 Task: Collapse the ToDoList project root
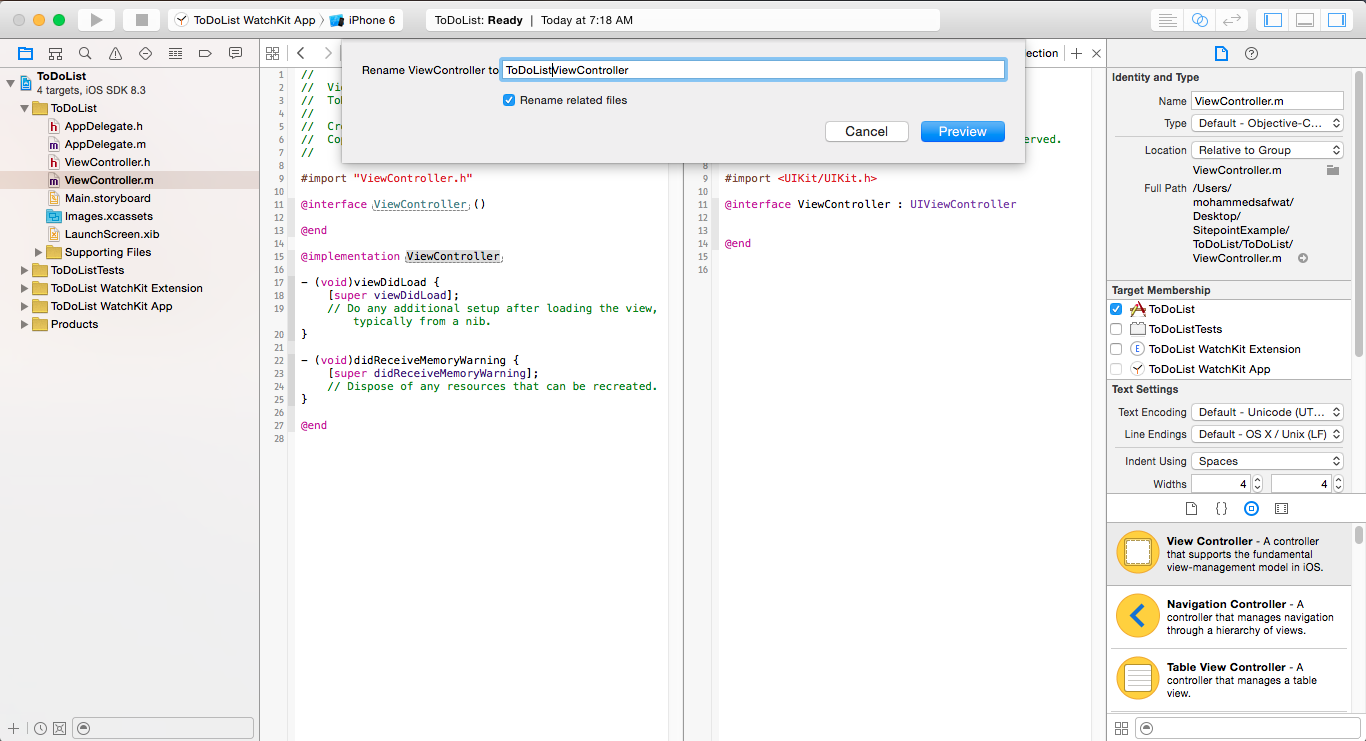click(11, 83)
